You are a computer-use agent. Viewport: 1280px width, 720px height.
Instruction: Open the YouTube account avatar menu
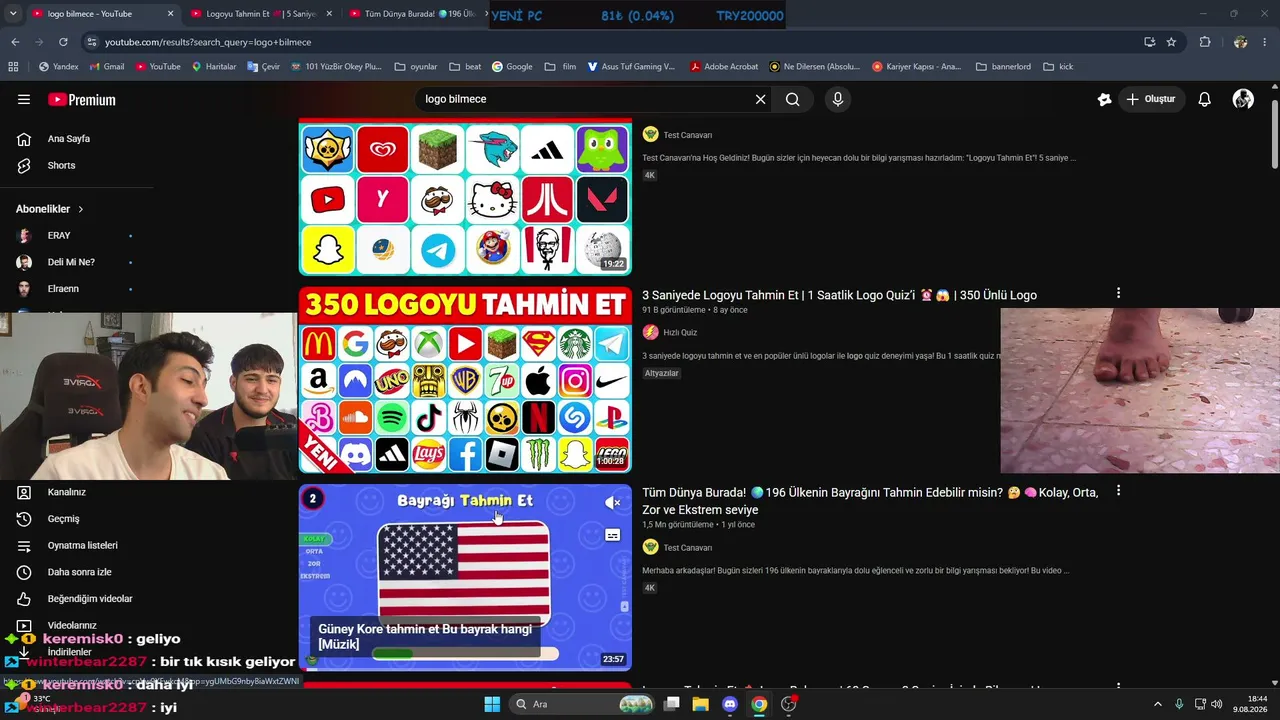[x=1243, y=99]
